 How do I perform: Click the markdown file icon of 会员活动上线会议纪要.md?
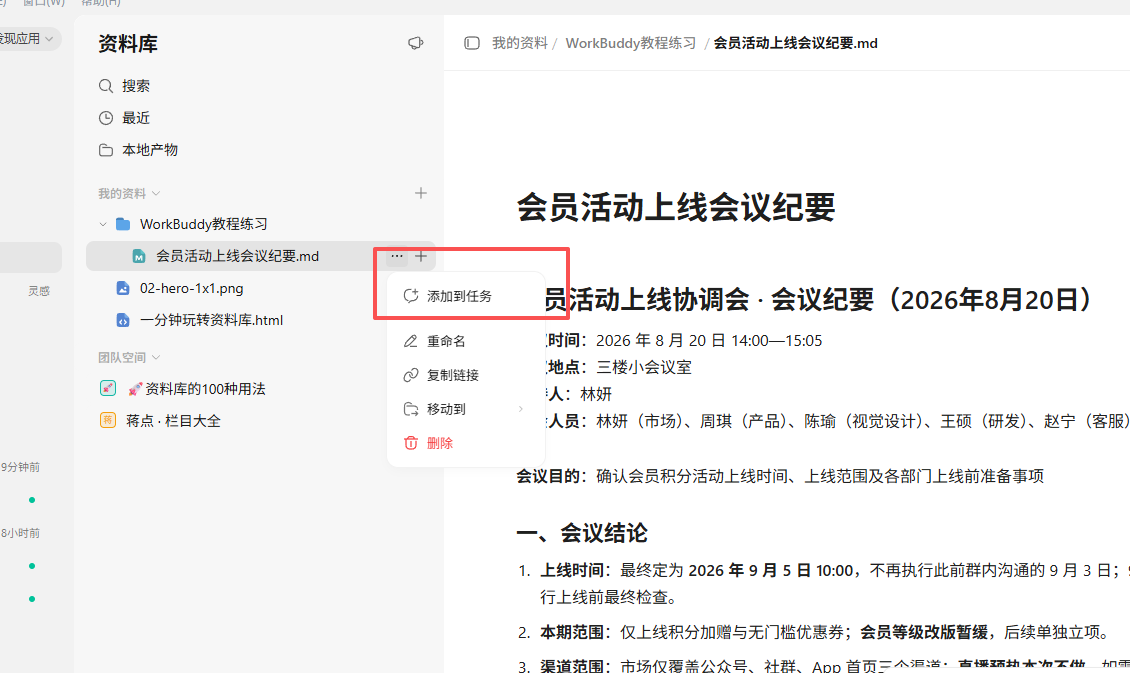pos(139,257)
